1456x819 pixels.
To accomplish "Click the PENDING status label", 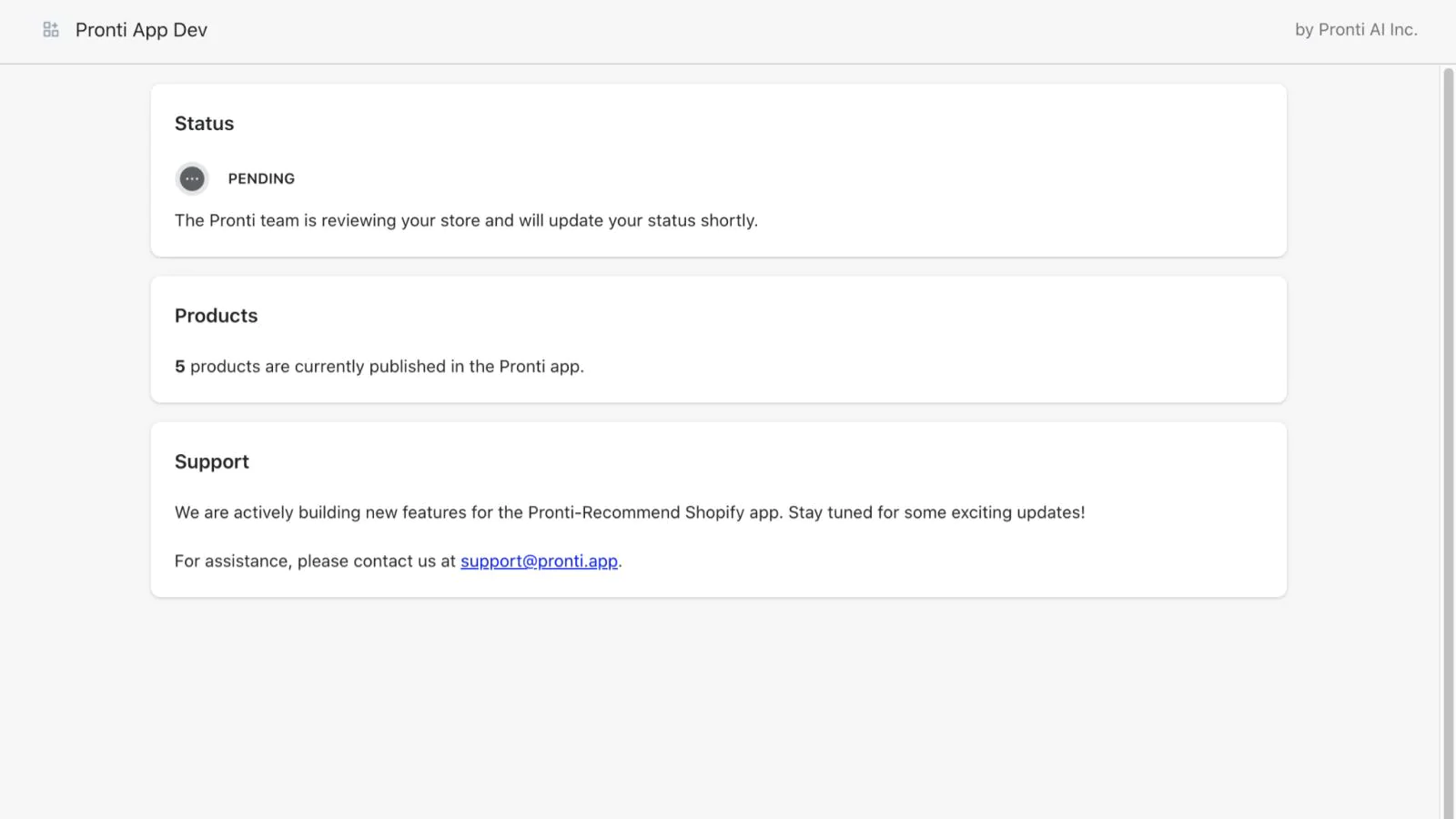I will [x=261, y=179].
